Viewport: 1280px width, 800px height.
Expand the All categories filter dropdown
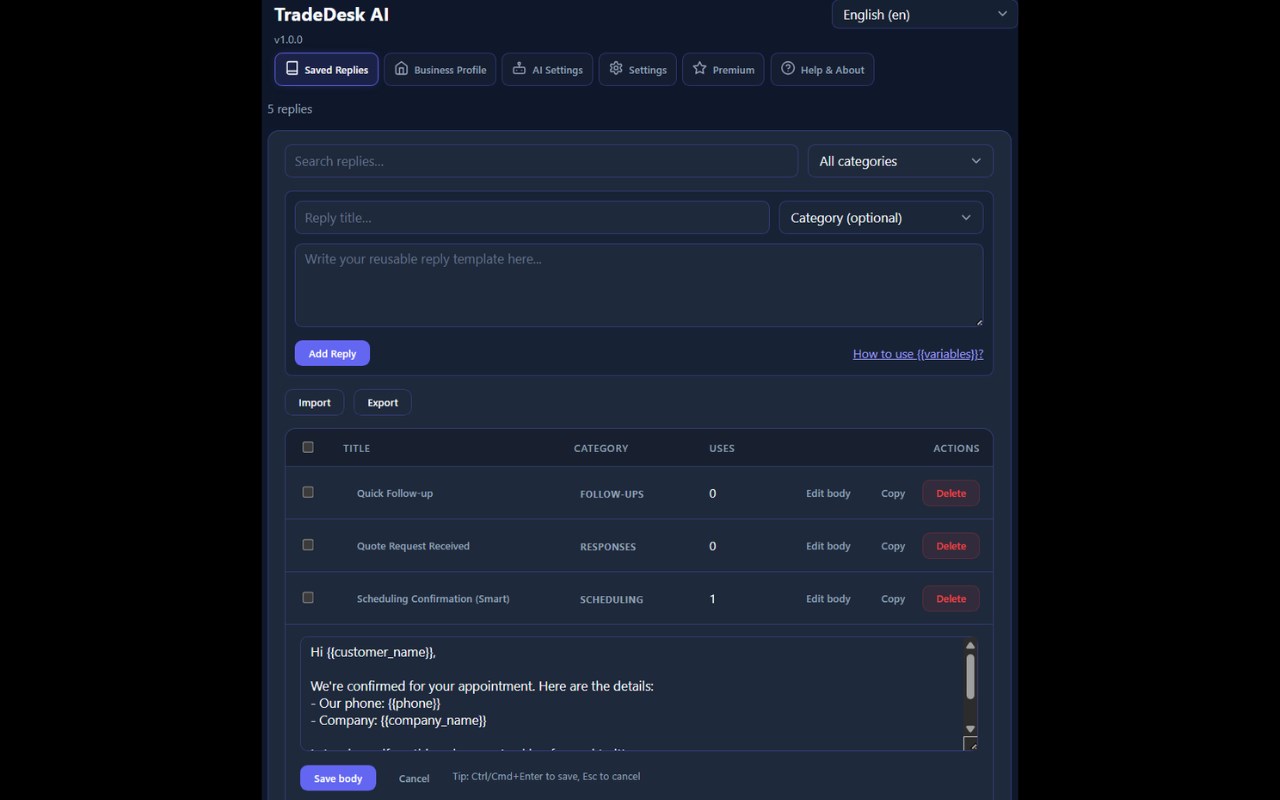(900, 161)
